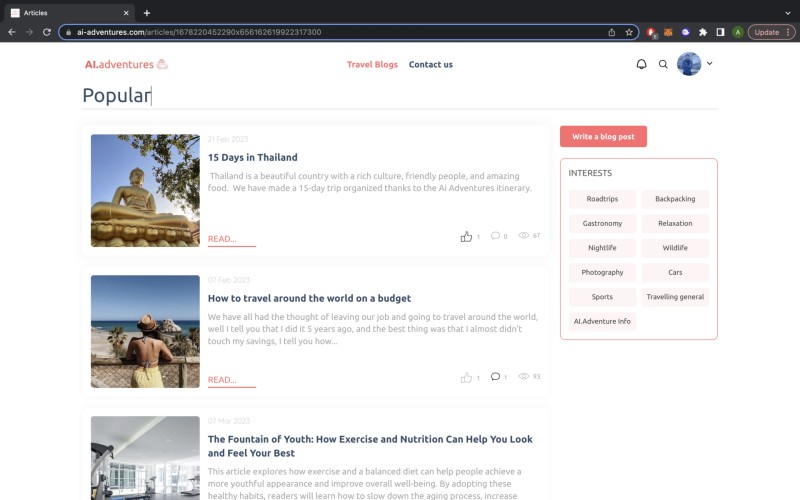
Task: Bookmark this page with the star icon
Action: (x=629, y=32)
